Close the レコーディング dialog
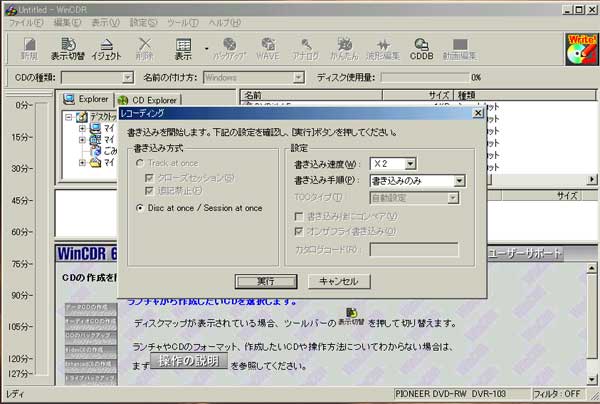This screenshot has height=404, width=600. pyautogui.click(x=478, y=113)
